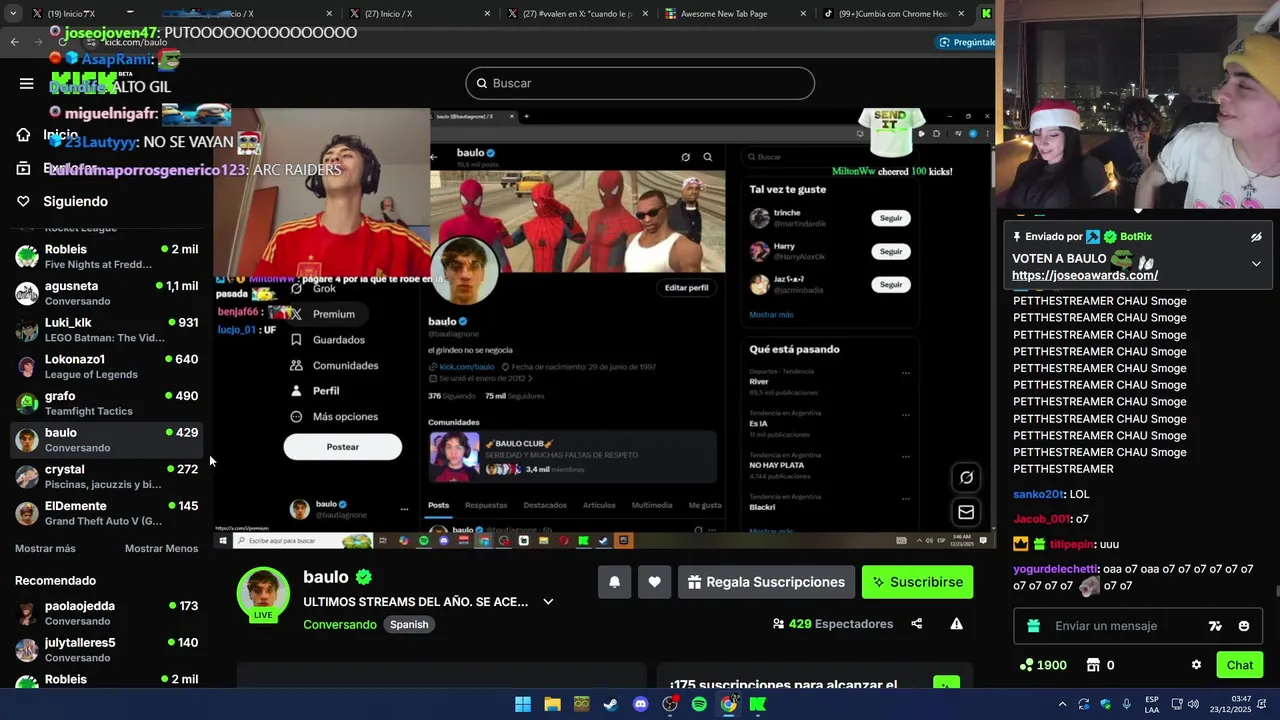Click the green Suscribirse button
Screen dimensions: 1280x720
tap(917, 582)
